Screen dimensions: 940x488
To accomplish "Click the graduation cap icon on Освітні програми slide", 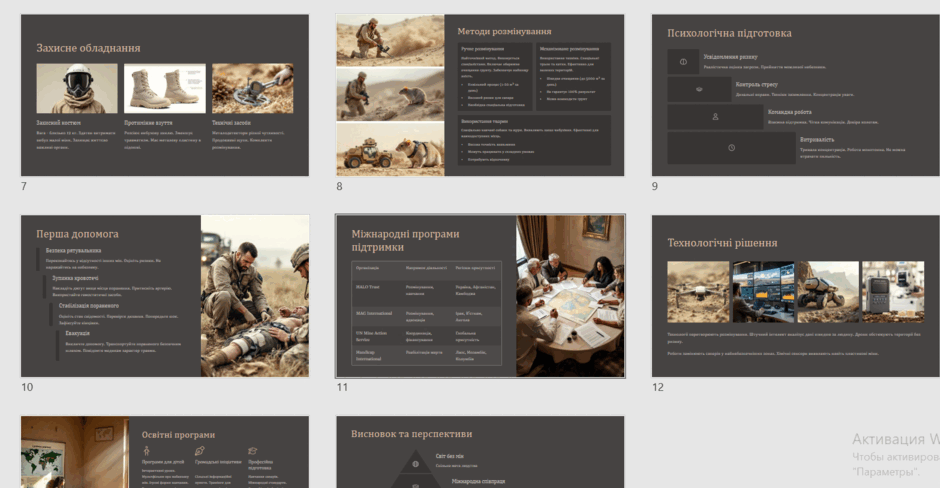I will pos(252,451).
